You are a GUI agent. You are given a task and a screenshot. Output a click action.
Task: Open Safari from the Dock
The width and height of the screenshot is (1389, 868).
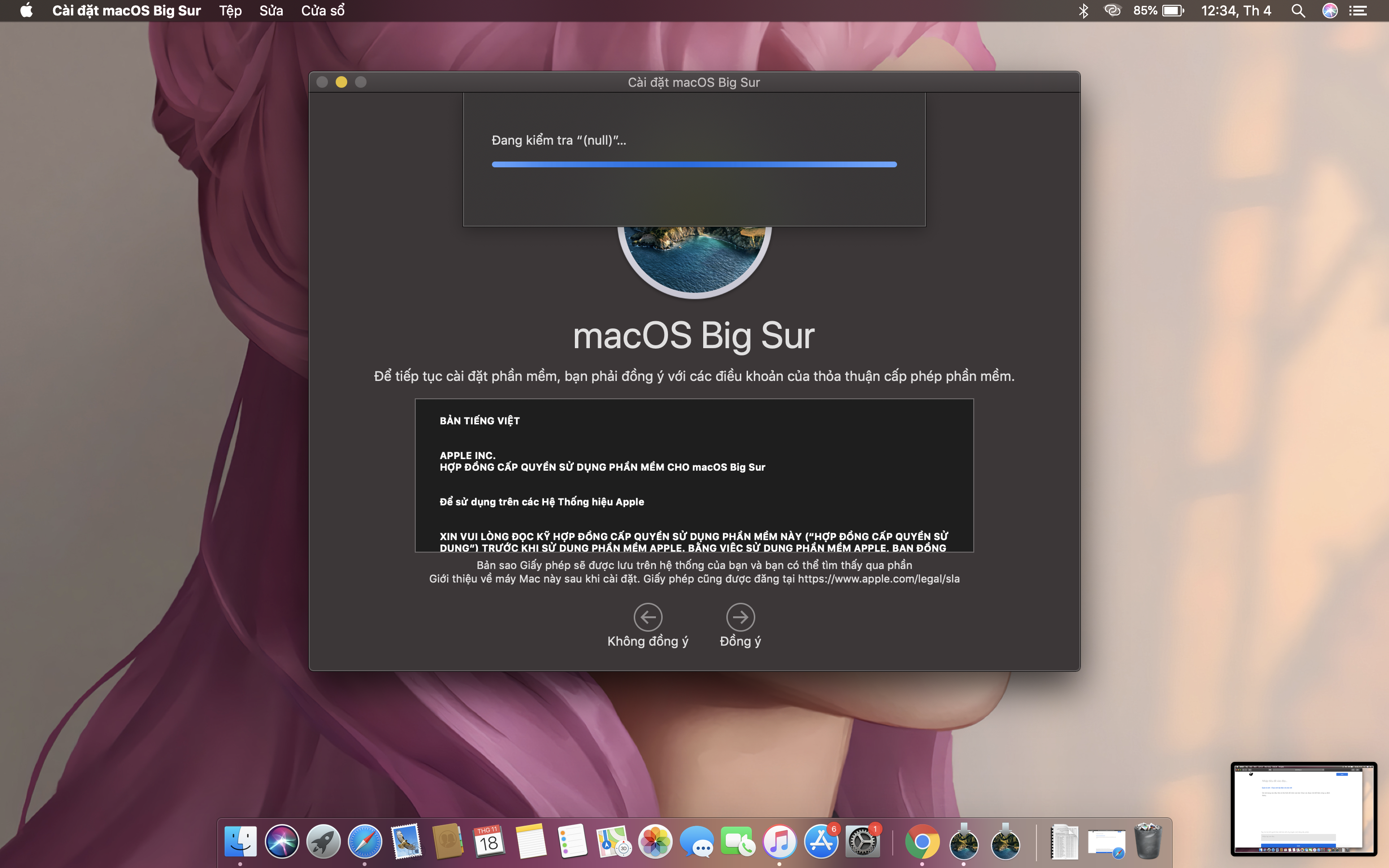(x=365, y=841)
